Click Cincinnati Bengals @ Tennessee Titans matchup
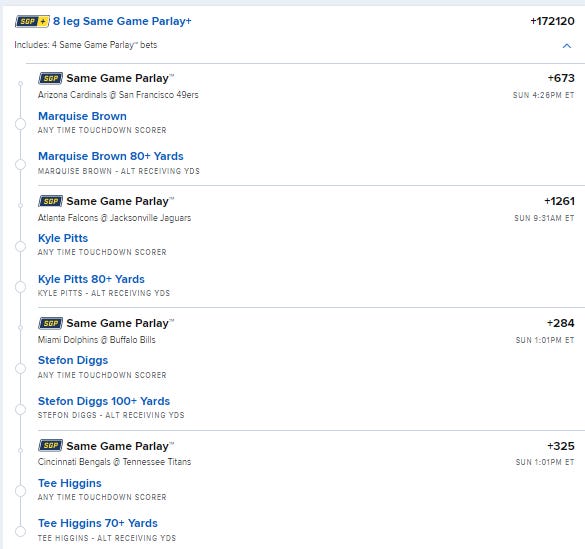This screenshot has width=585, height=549. coord(114,462)
